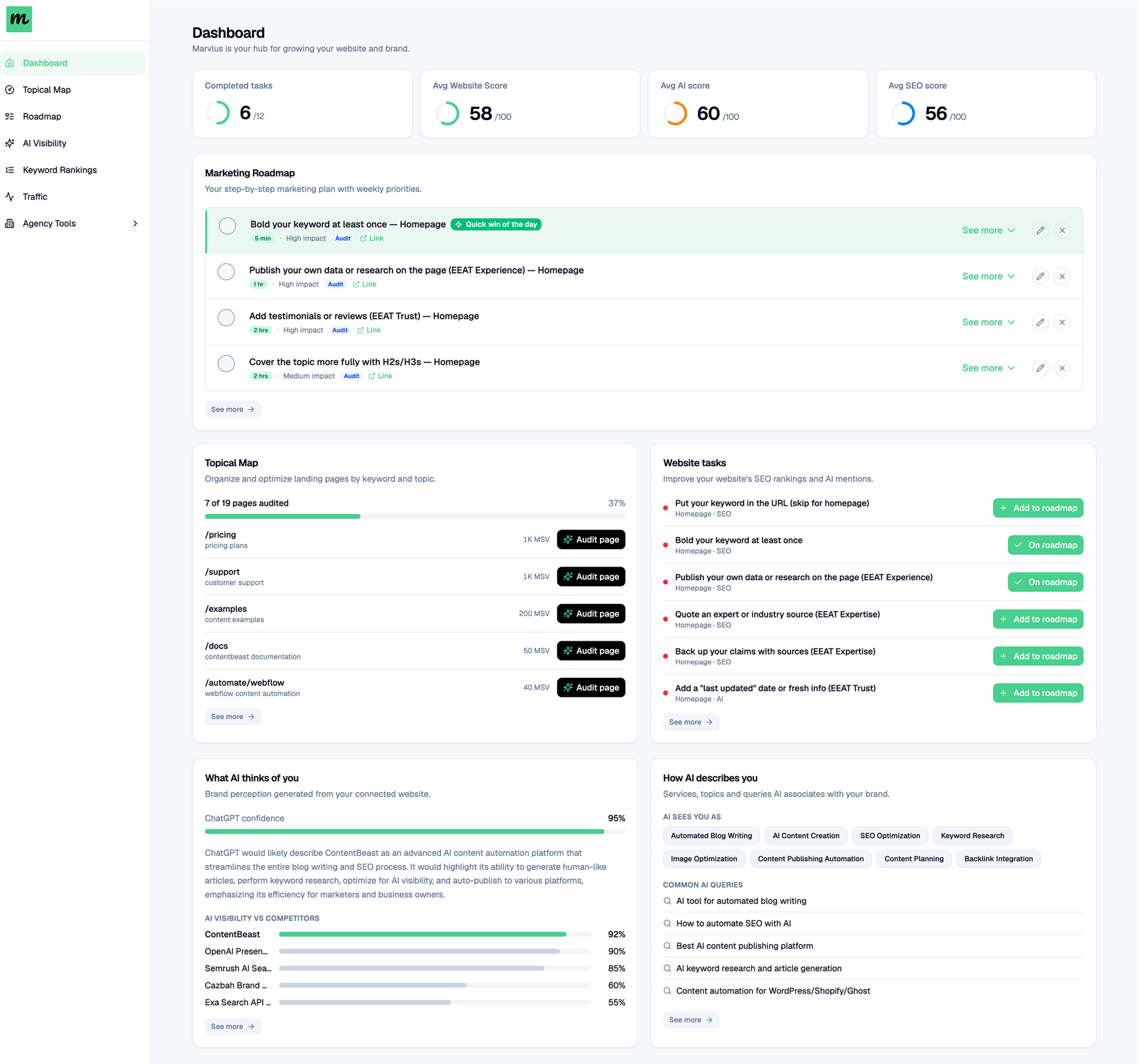Viewport: 1138px width, 1064px height.
Task: Expand See more on Publish your own data task
Action: (x=988, y=276)
